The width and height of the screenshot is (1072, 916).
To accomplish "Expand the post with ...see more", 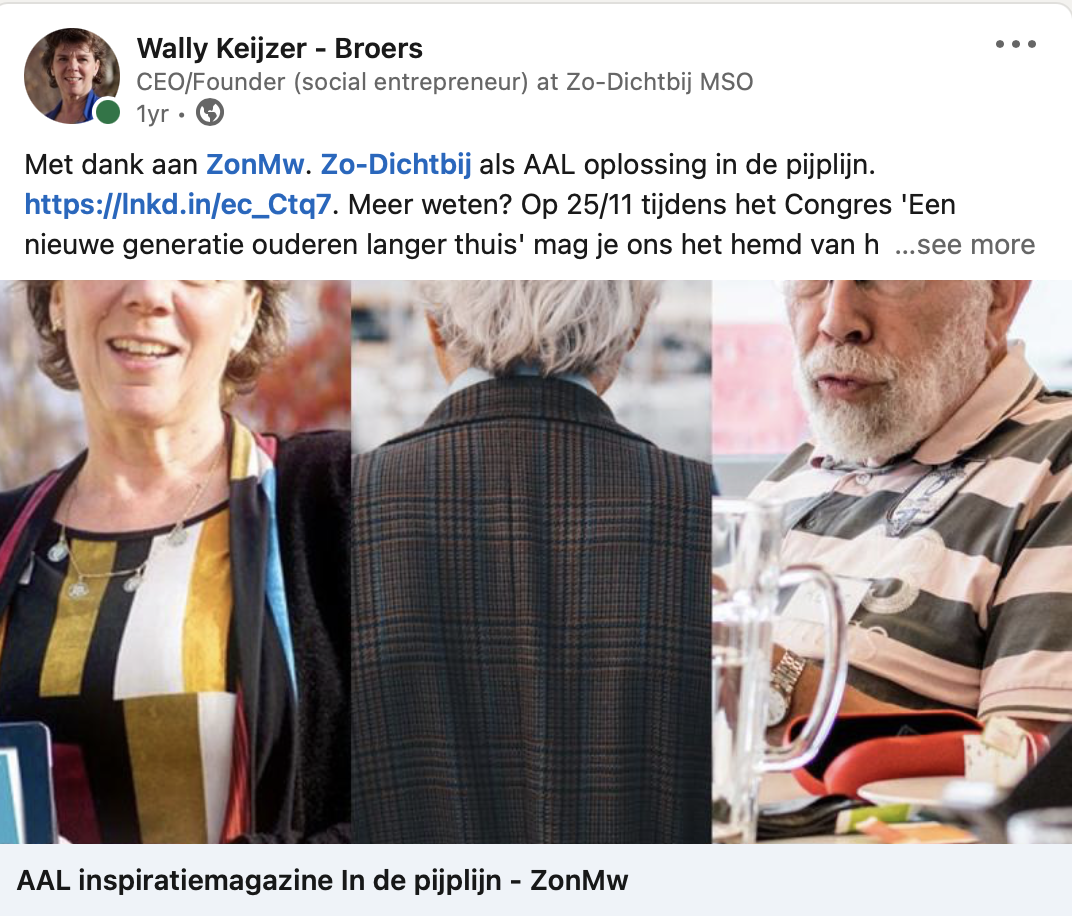I will tap(965, 245).
